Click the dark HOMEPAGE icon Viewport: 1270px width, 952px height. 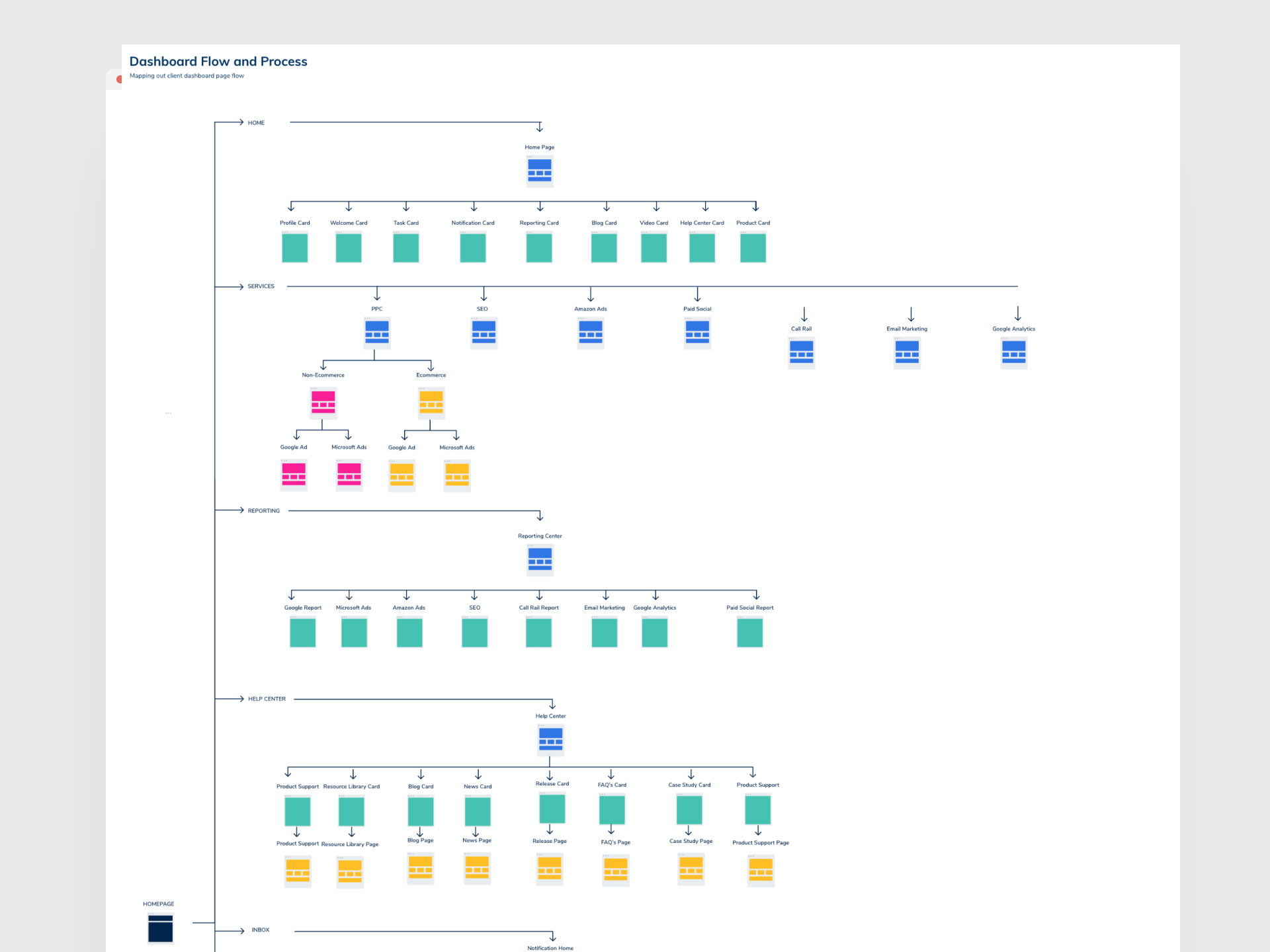pyautogui.click(x=160, y=928)
